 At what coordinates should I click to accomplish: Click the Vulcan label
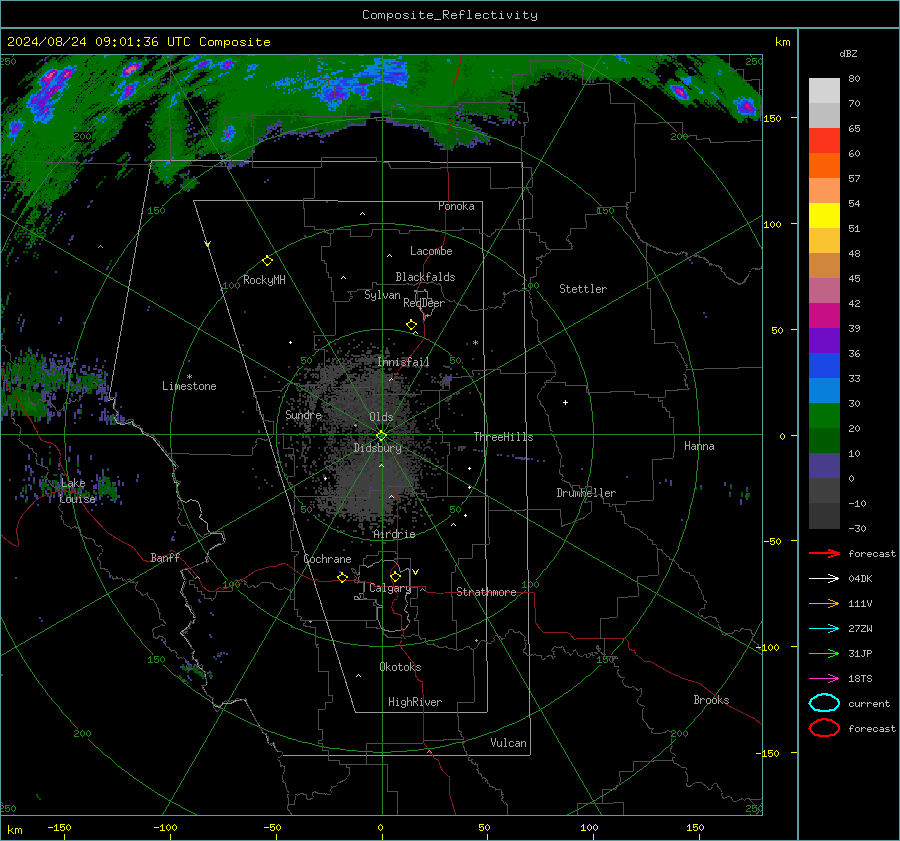509,743
